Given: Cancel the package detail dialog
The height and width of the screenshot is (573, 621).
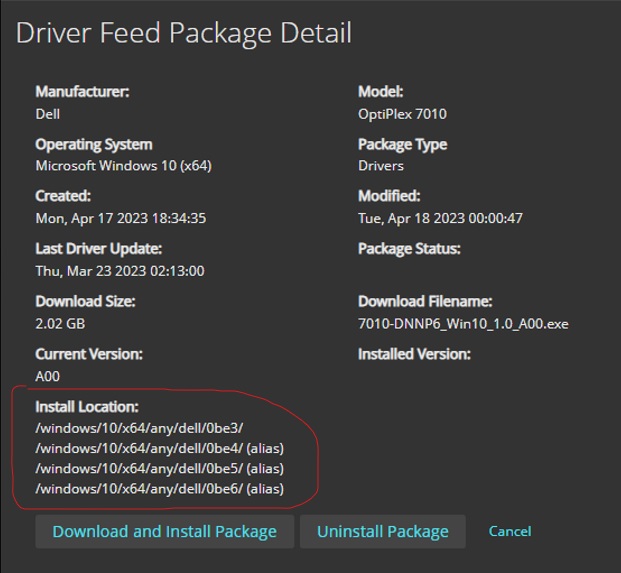Looking at the screenshot, I should (x=510, y=531).
